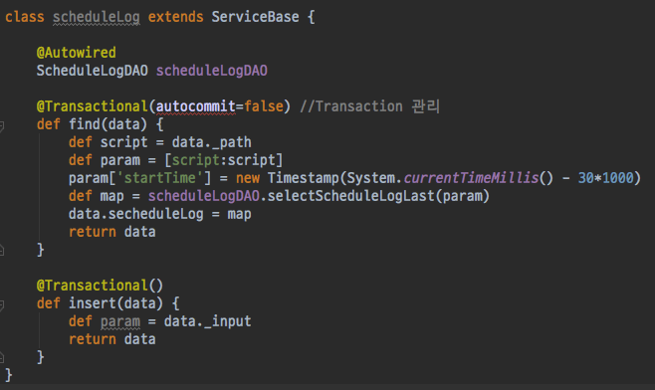Select the '30*1000' numeric expression

pos(606,178)
